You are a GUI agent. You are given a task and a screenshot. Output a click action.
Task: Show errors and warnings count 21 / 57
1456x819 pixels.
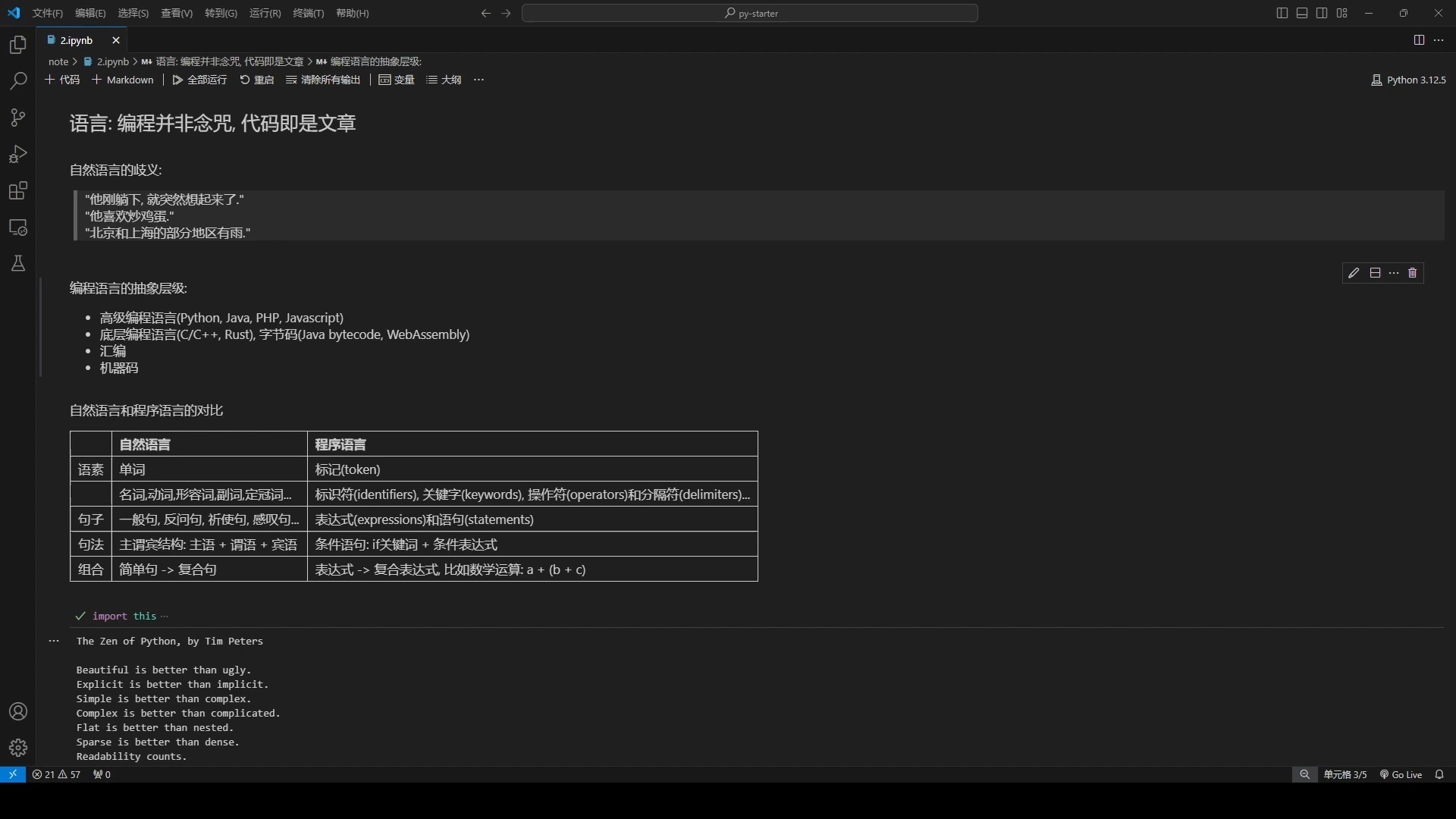56,774
